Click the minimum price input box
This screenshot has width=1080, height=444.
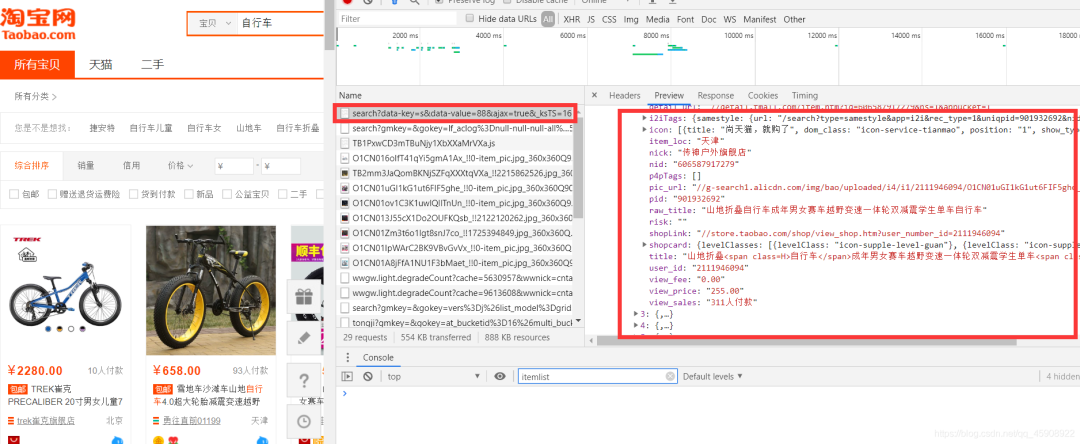pyautogui.click(x=235, y=166)
